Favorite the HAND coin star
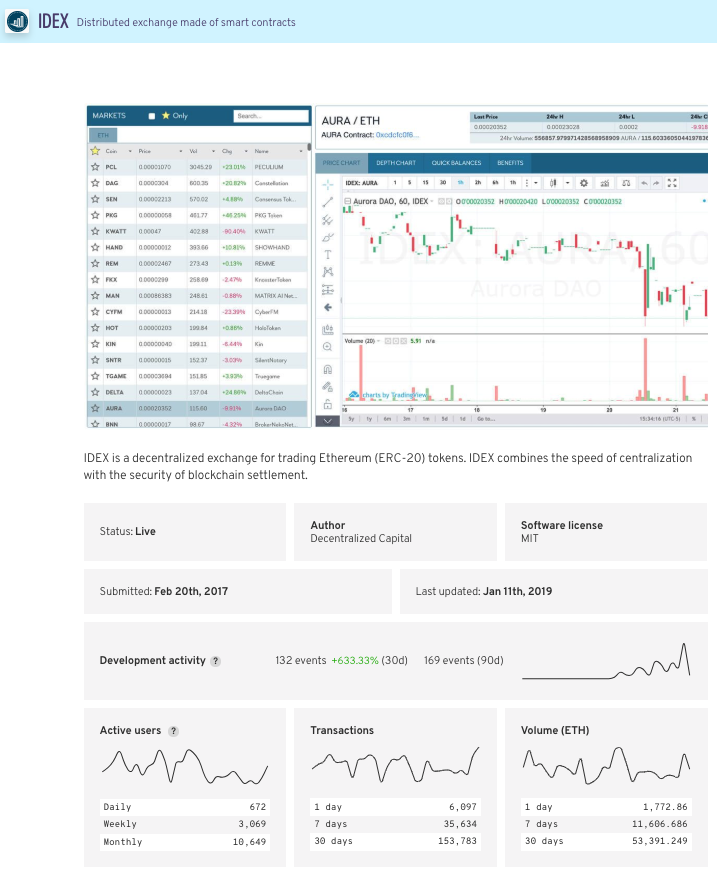 pyautogui.click(x=95, y=247)
